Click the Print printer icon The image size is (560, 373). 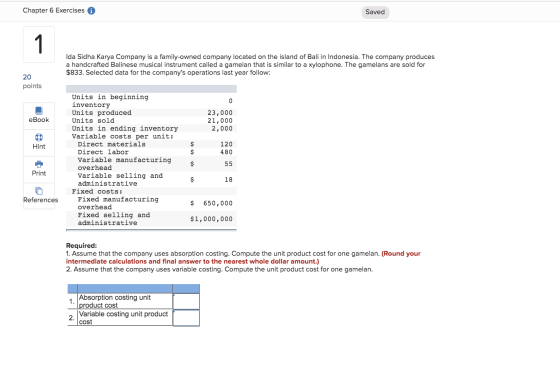[39, 164]
